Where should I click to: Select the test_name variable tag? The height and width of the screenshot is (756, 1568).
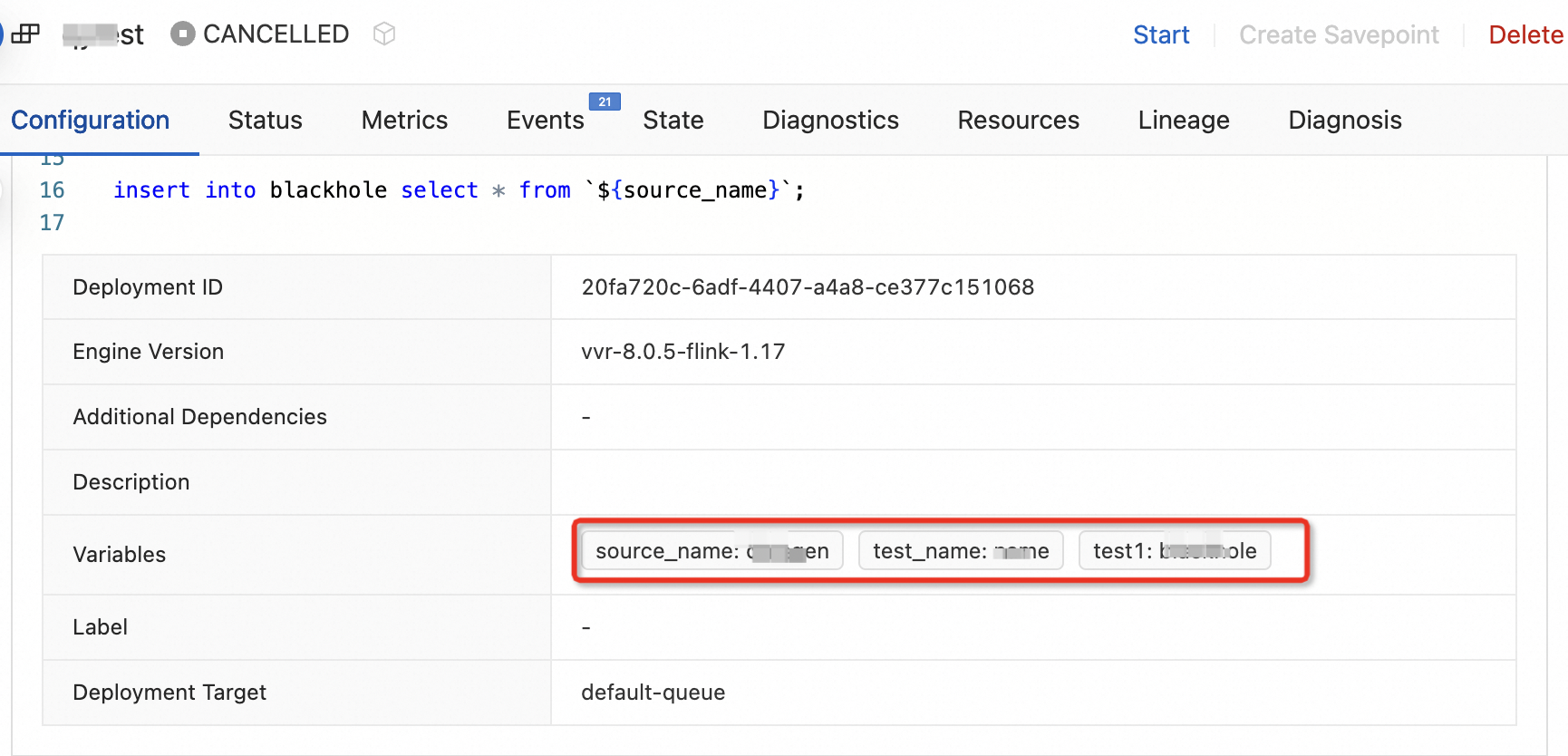pos(961,551)
